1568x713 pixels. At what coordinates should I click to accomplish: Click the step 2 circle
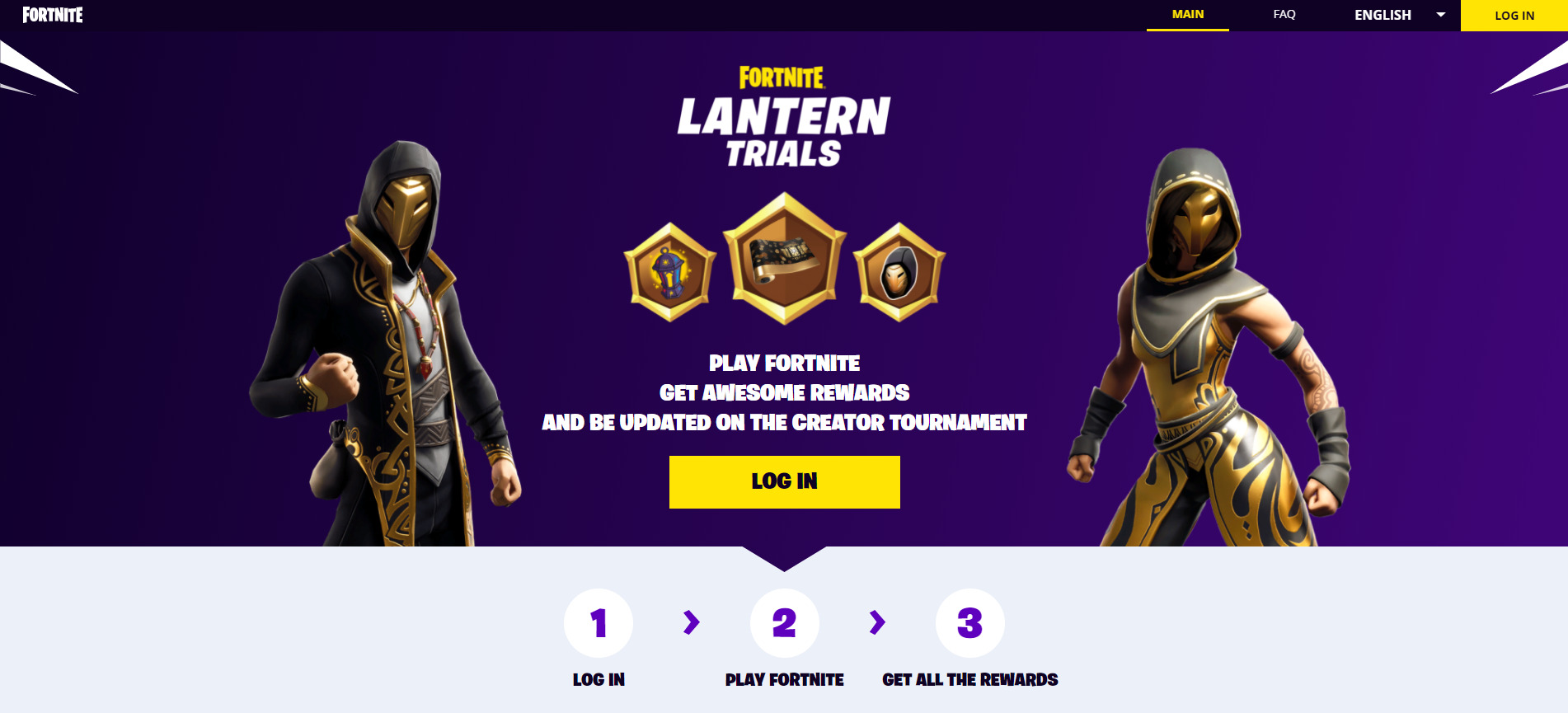785,623
